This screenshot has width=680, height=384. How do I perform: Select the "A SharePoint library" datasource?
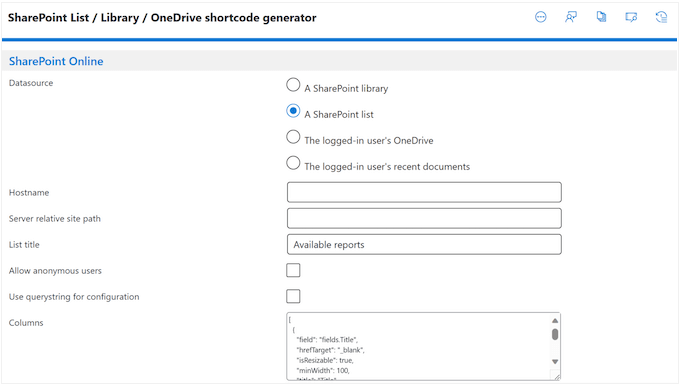point(293,85)
